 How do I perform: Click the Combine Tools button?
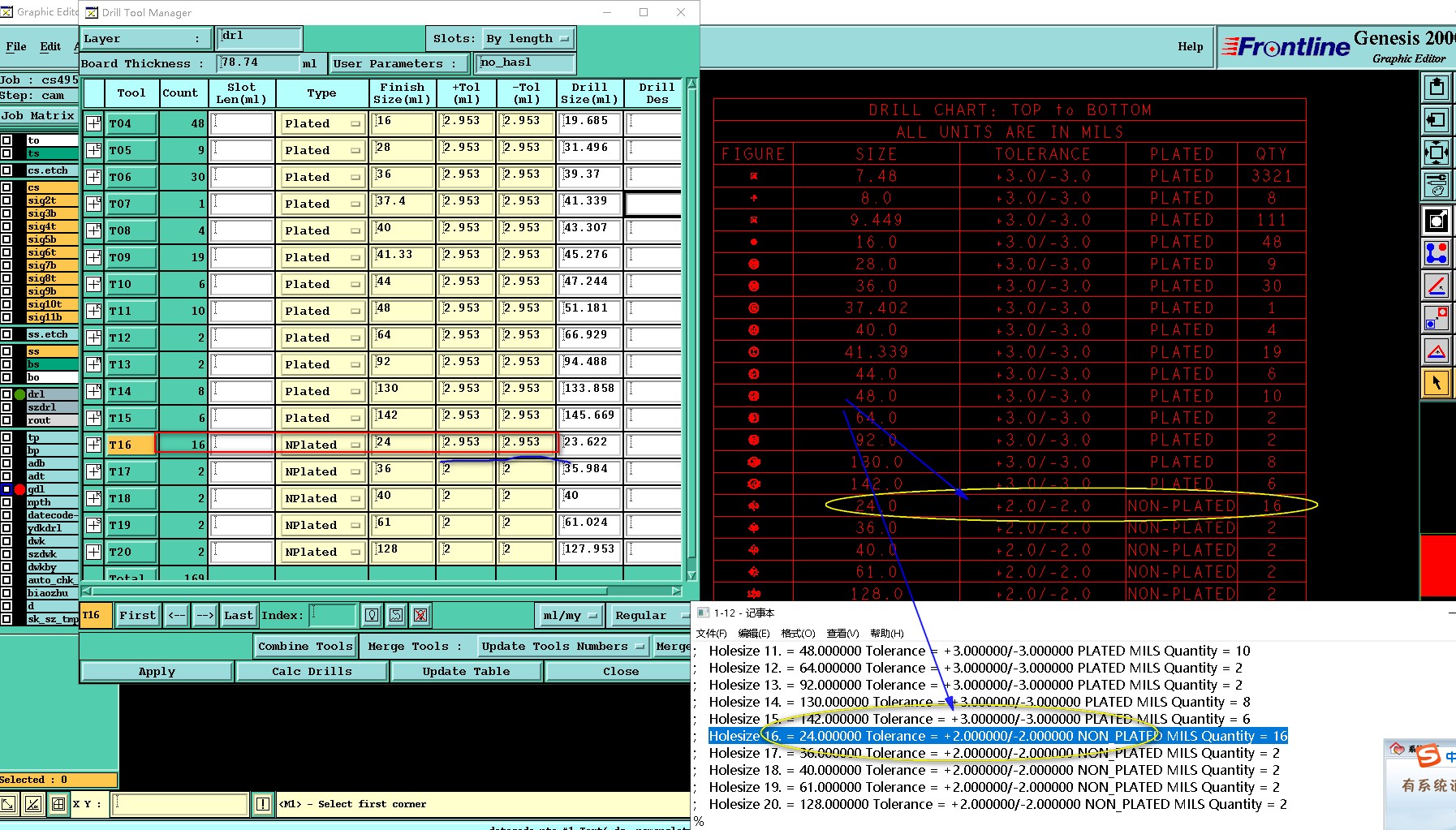tap(305, 647)
